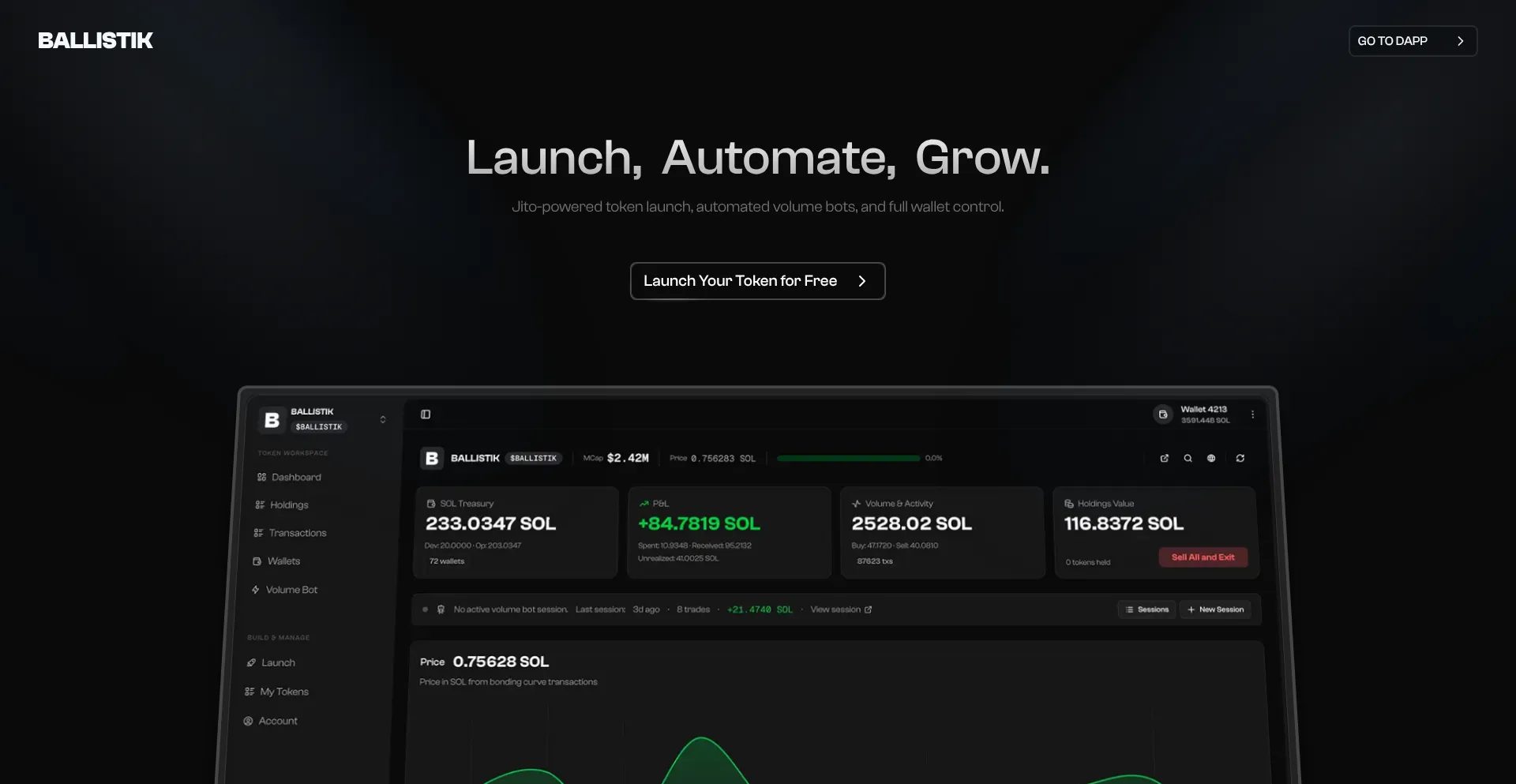This screenshot has height=784, width=1516.
Task: Click the Wallet 4213 name text
Action: (x=1203, y=409)
